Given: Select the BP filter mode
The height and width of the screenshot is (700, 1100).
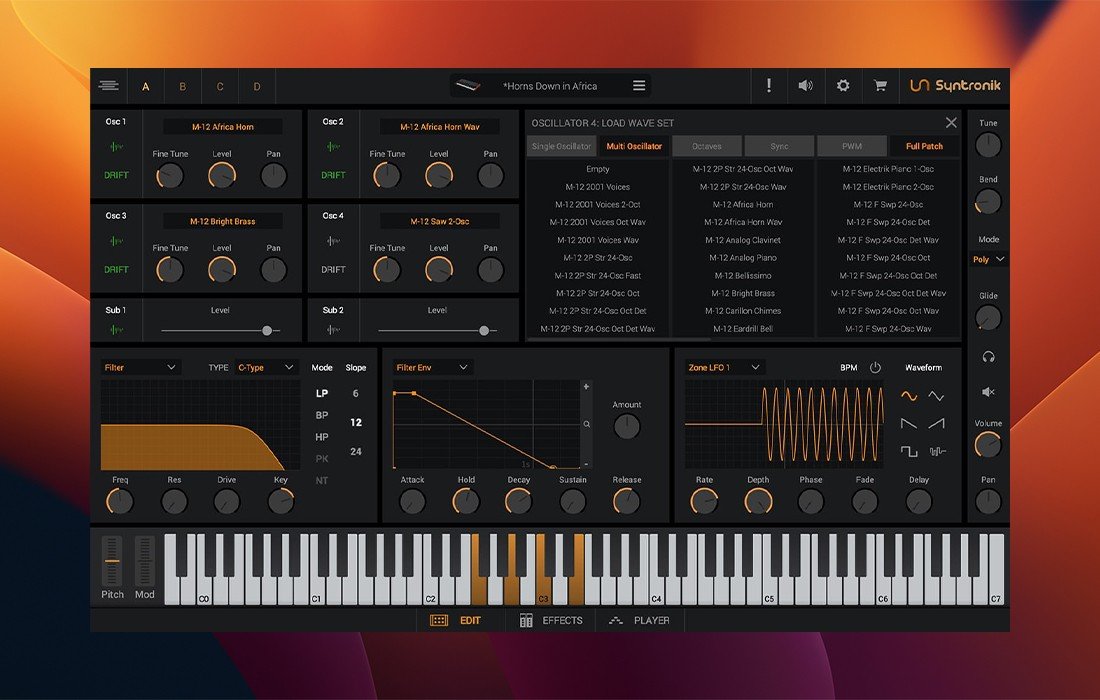Looking at the screenshot, I should coord(322,415).
